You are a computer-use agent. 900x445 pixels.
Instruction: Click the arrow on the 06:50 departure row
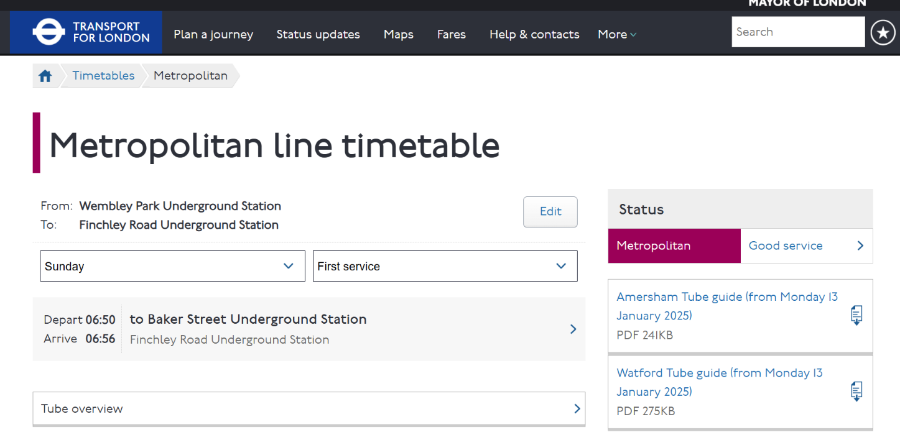[573, 329]
